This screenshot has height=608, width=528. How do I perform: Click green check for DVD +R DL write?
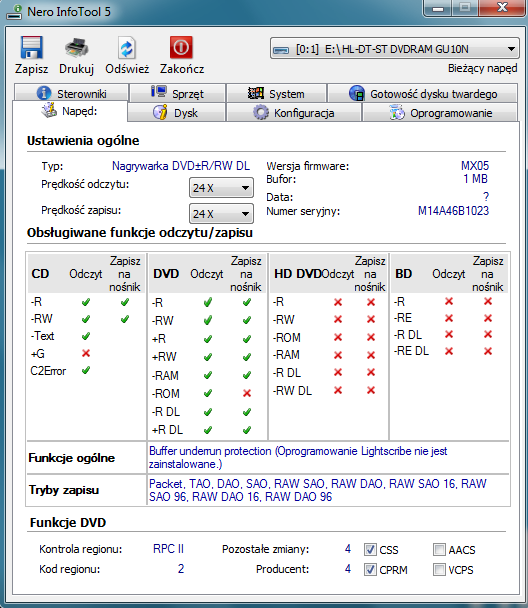tap(247, 430)
